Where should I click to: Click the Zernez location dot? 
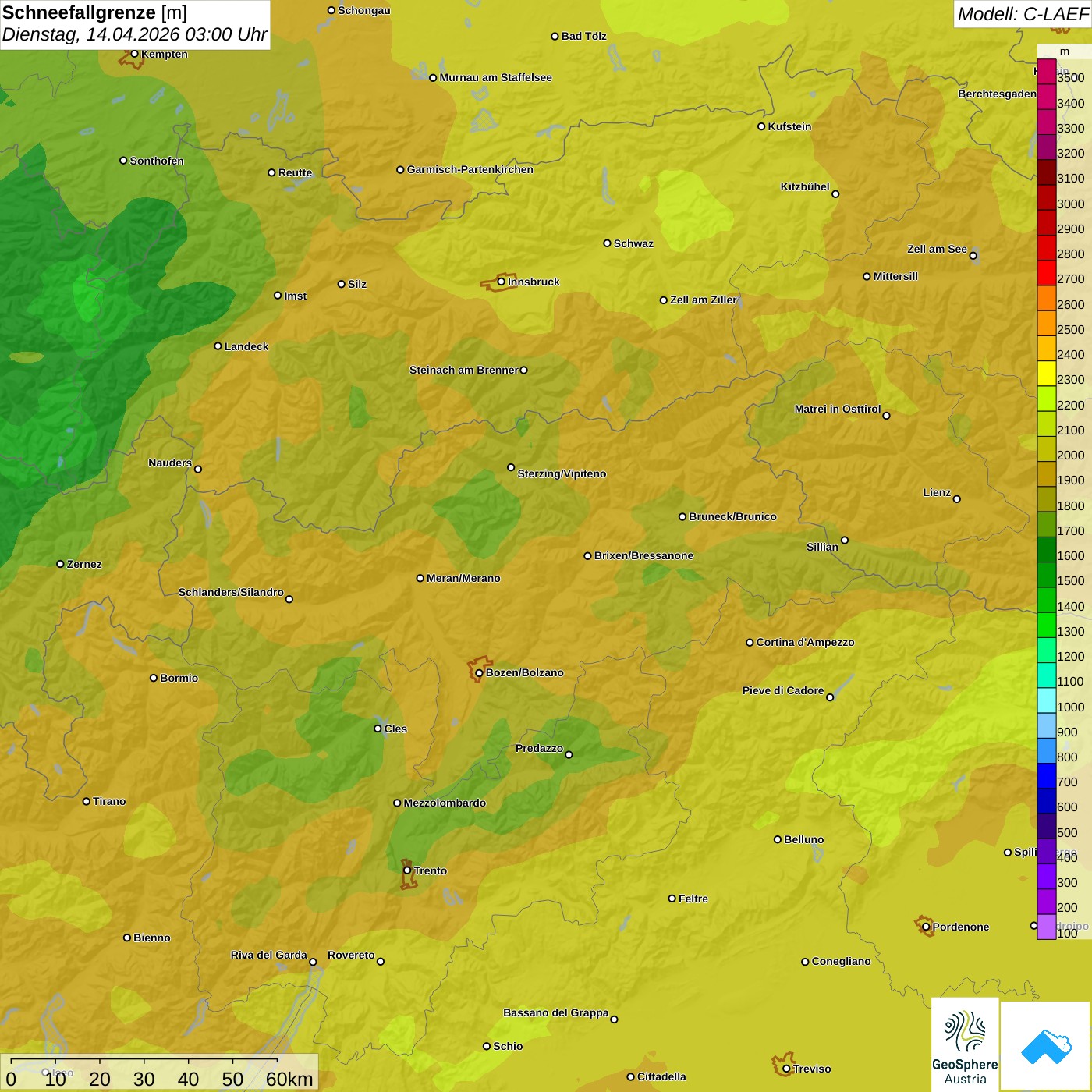pyautogui.click(x=60, y=564)
